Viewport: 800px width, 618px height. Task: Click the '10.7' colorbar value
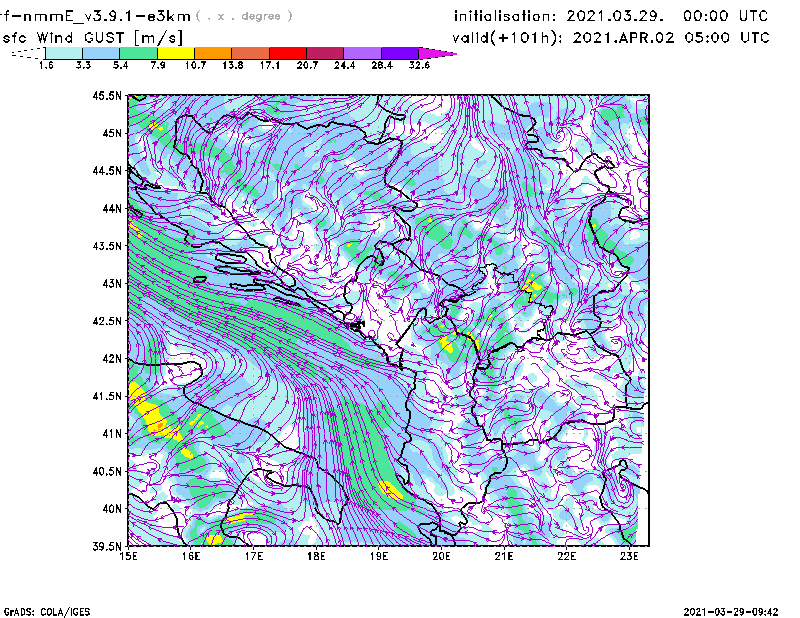(x=195, y=65)
